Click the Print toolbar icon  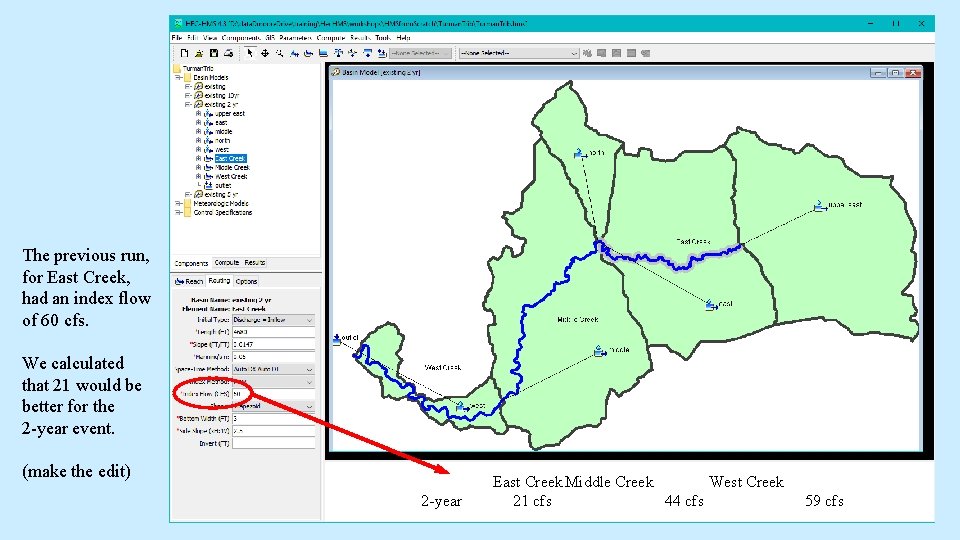click(x=228, y=53)
